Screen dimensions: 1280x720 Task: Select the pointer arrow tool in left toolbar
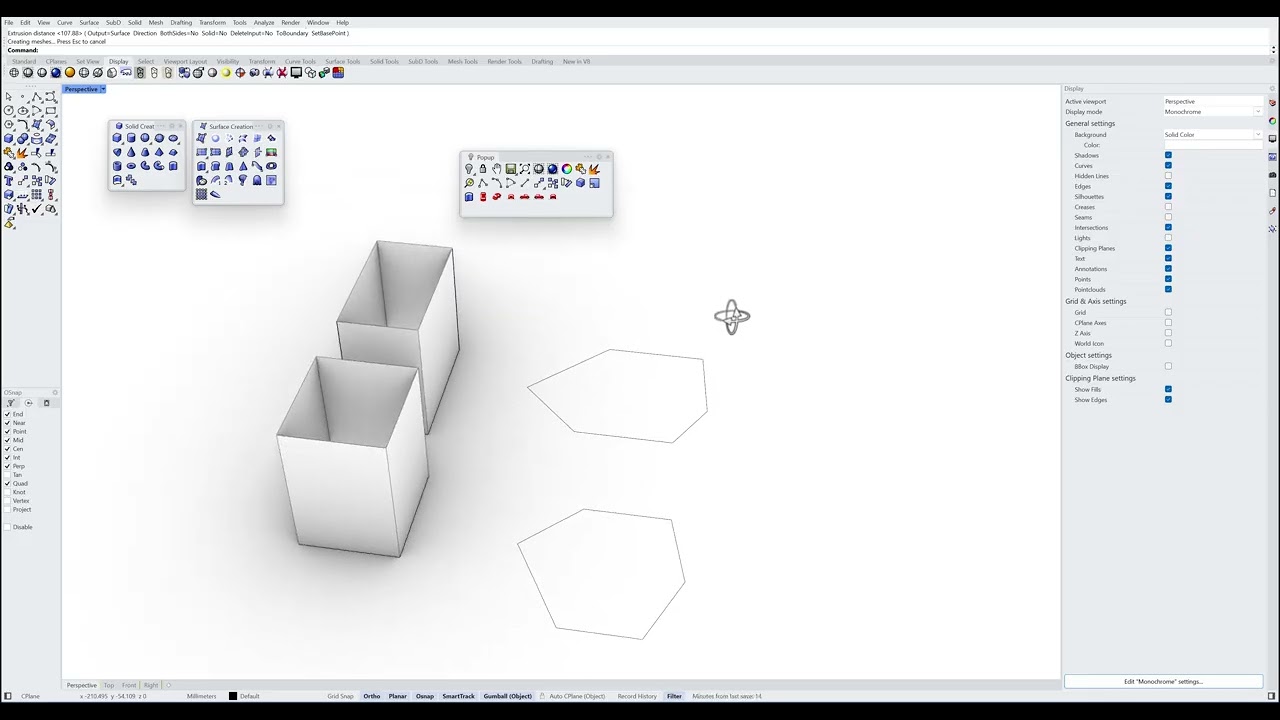[x=9, y=97]
